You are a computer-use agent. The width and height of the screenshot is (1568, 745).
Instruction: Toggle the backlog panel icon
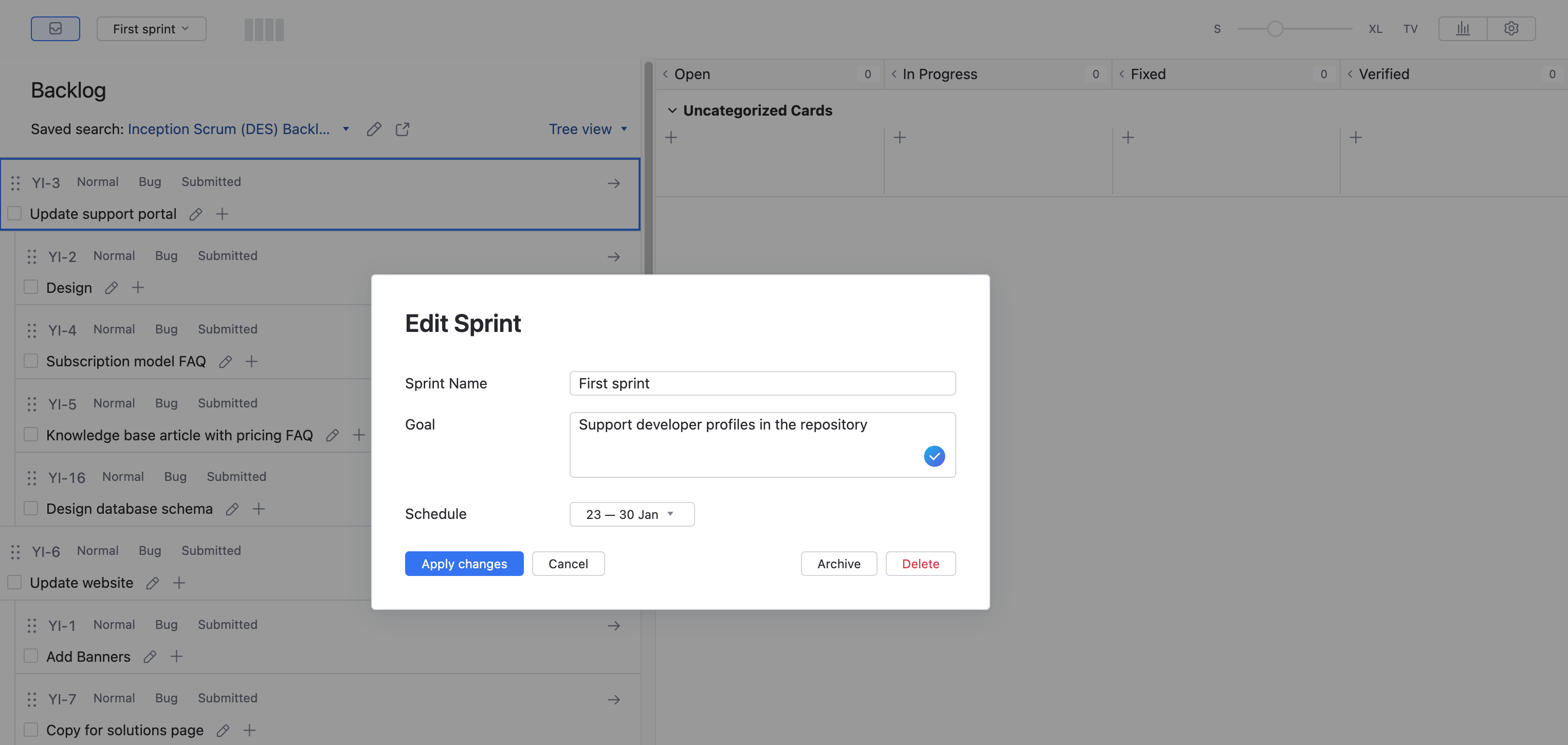pos(56,28)
